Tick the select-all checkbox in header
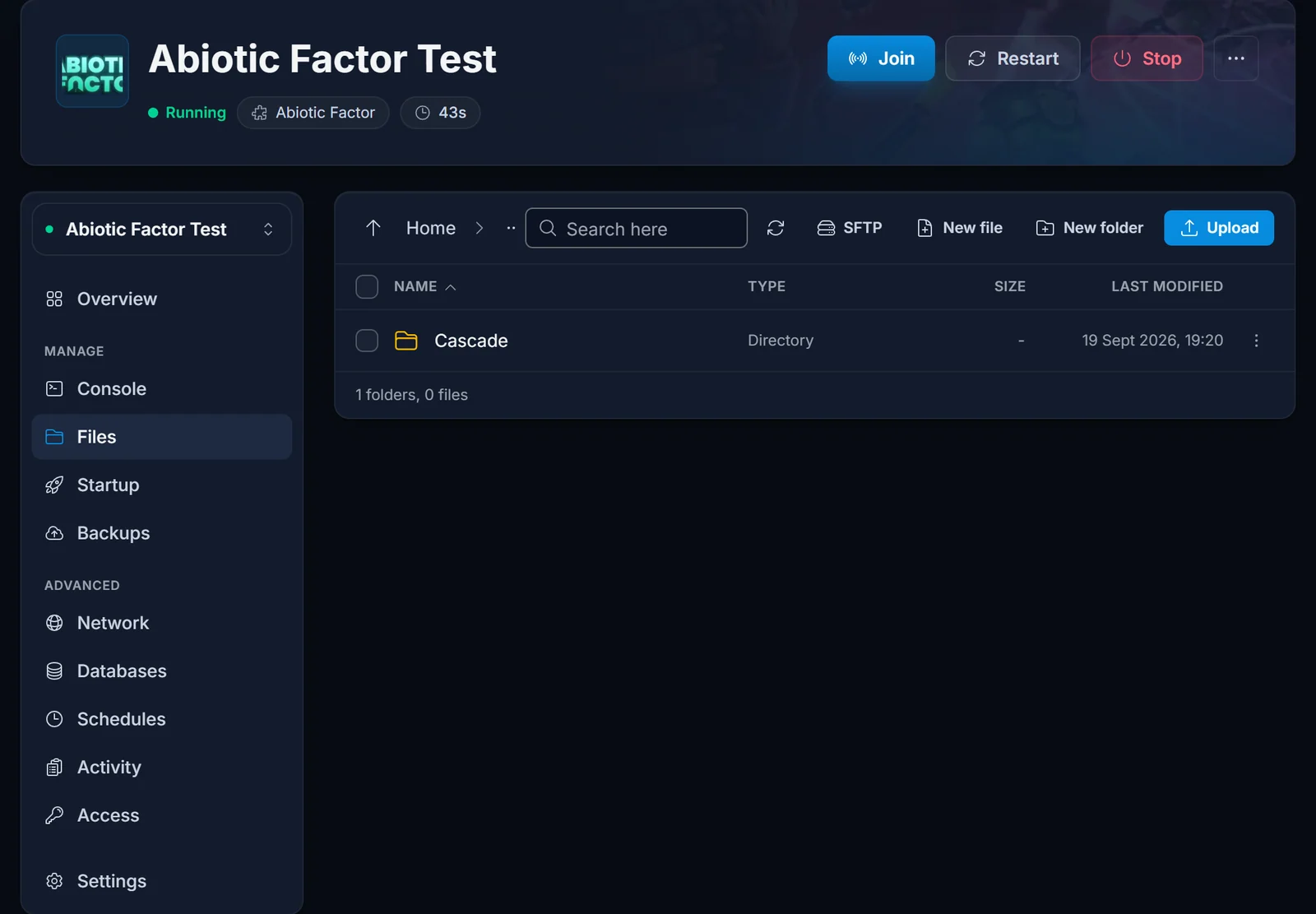This screenshot has height=914, width=1316. pos(367,286)
